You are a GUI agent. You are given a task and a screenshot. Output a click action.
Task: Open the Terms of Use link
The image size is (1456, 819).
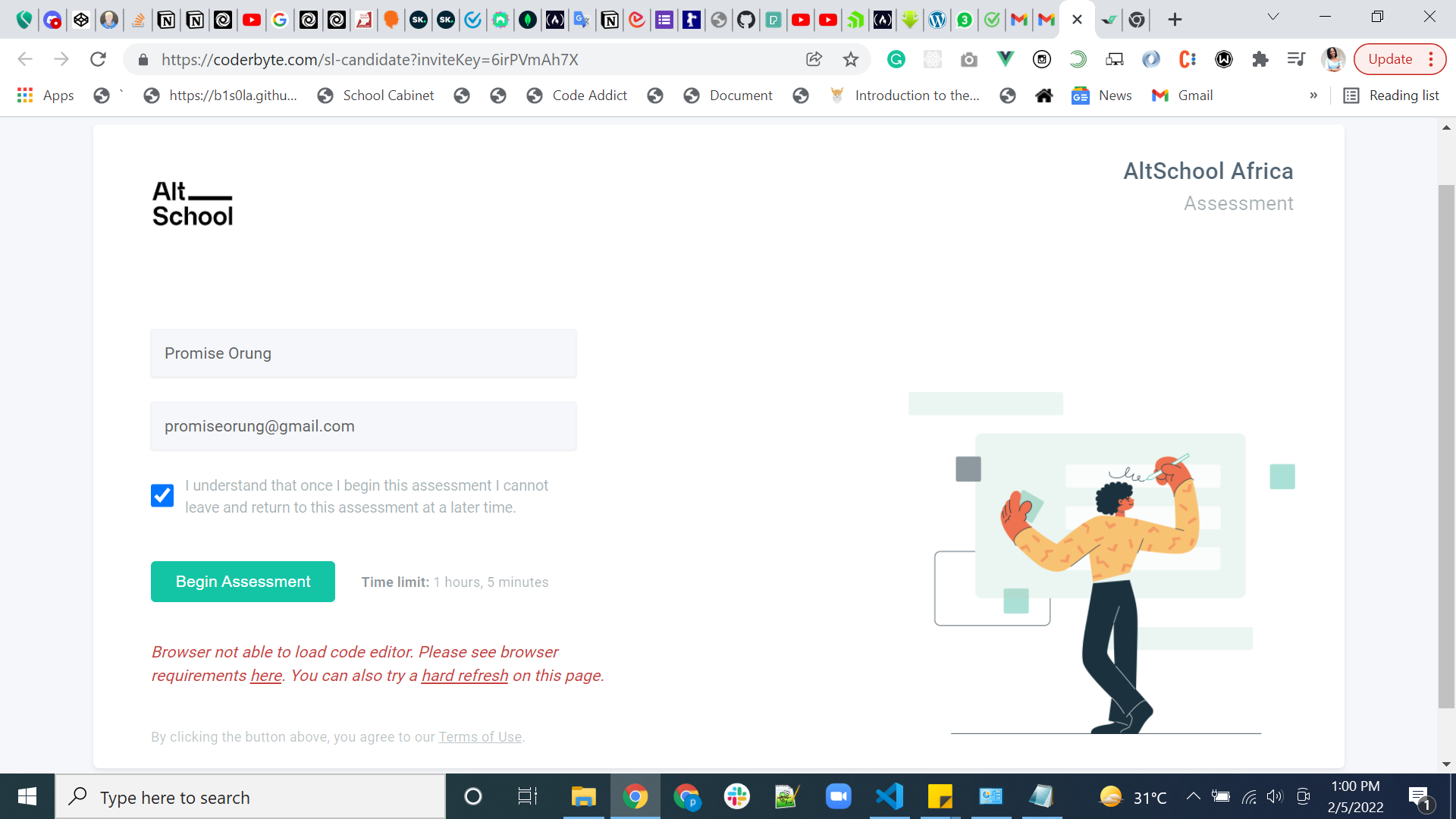click(x=480, y=737)
